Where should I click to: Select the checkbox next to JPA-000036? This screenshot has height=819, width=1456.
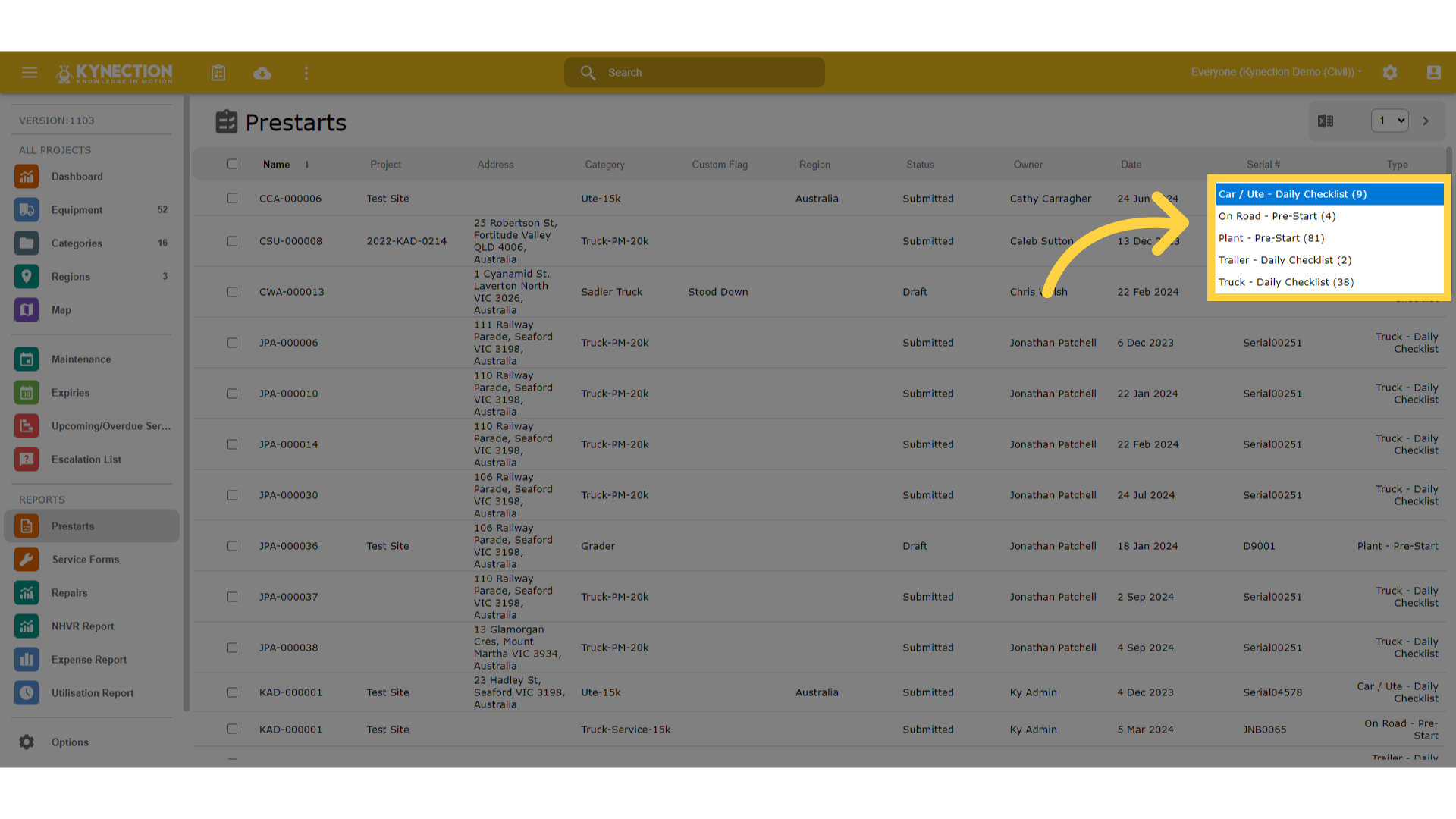point(232,545)
